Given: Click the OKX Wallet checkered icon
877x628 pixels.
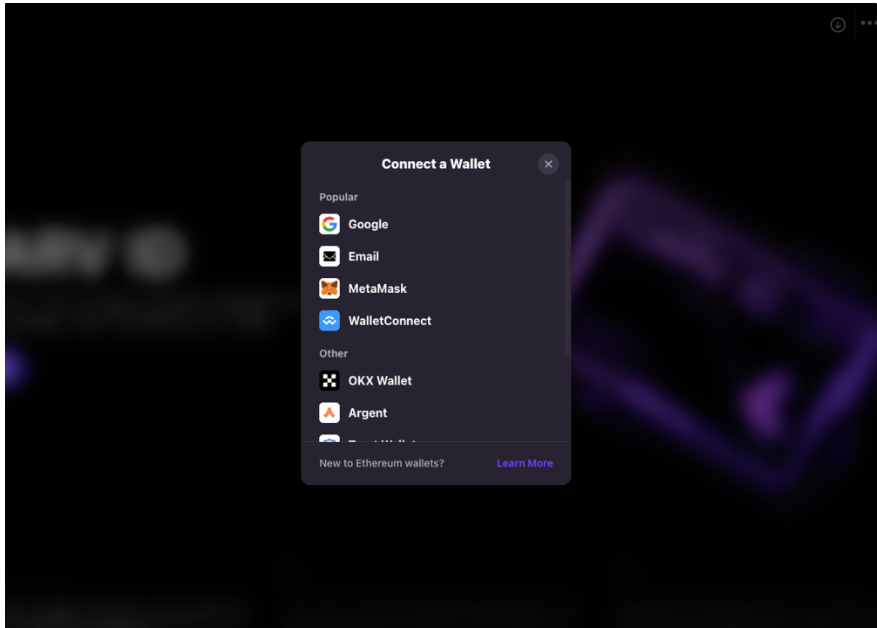Looking at the screenshot, I should 329,381.
